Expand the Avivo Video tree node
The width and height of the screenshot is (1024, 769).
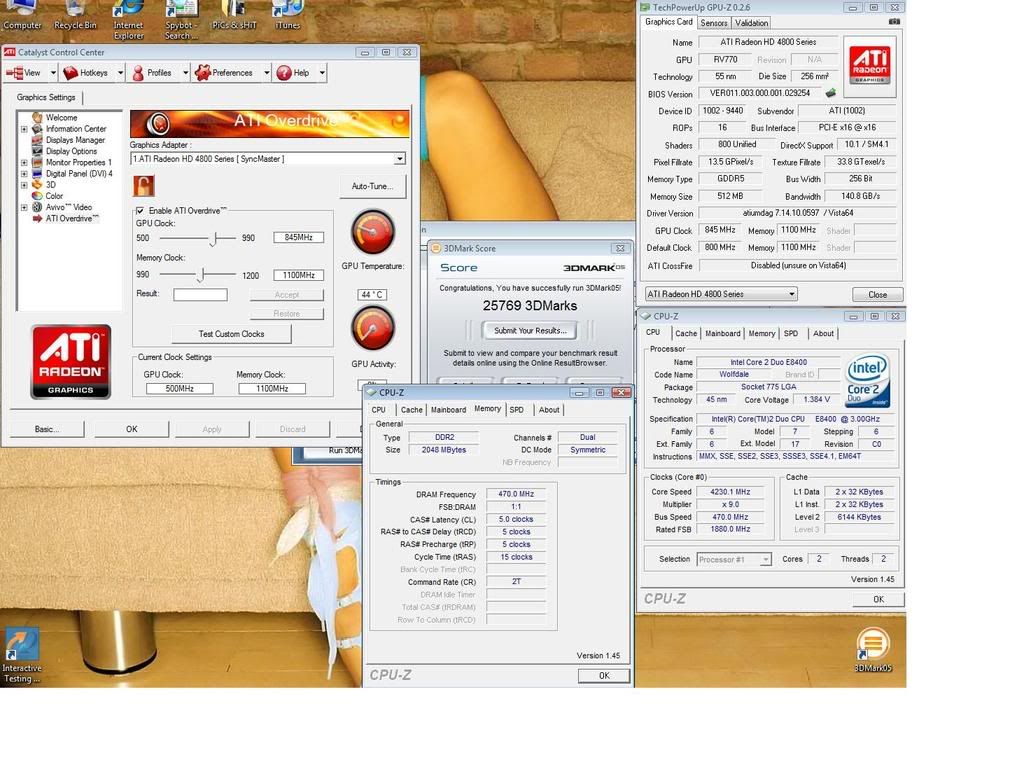(x=24, y=208)
